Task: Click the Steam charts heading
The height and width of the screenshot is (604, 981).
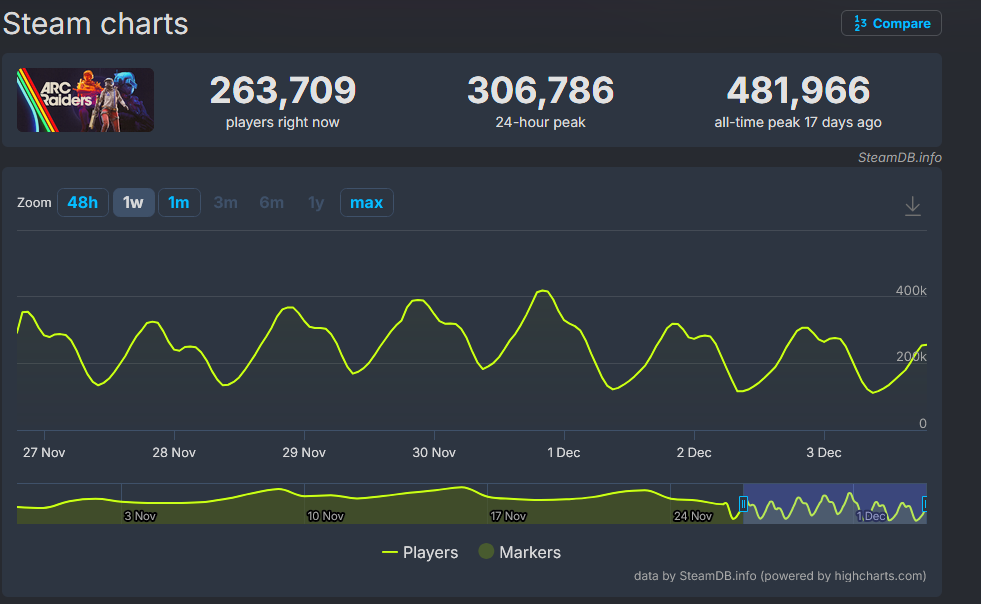Action: [x=96, y=24]
